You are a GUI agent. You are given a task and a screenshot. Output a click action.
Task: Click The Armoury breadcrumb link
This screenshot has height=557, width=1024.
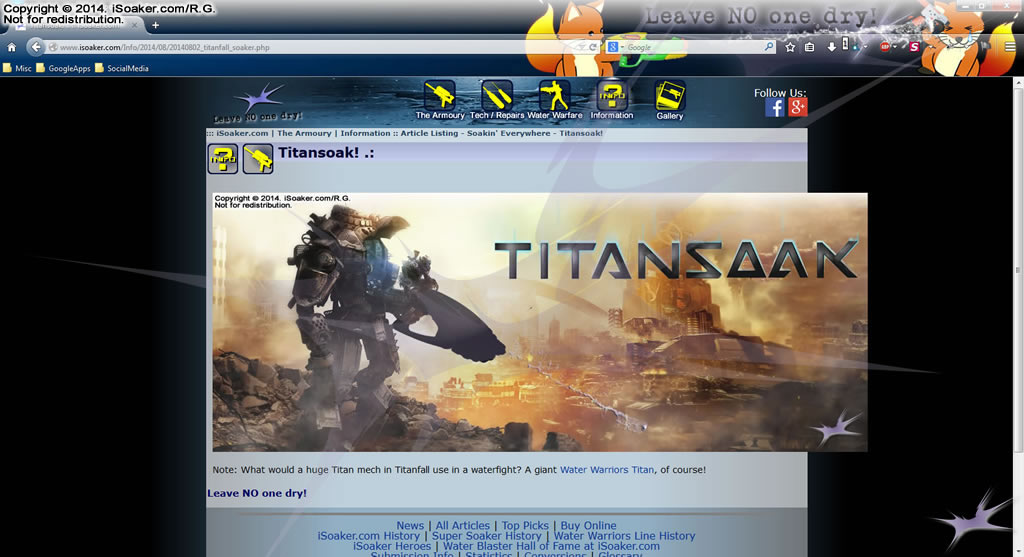[x=304, y=133]
